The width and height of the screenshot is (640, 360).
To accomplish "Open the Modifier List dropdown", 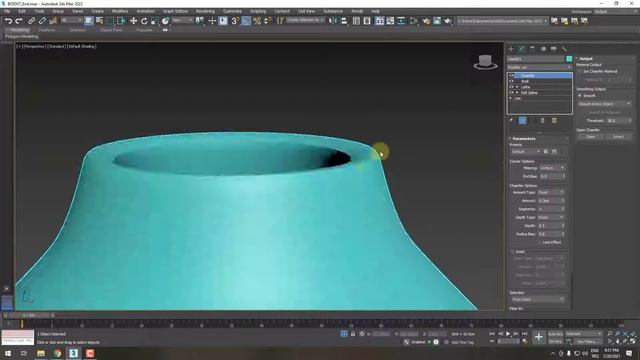I will (539, 67).
